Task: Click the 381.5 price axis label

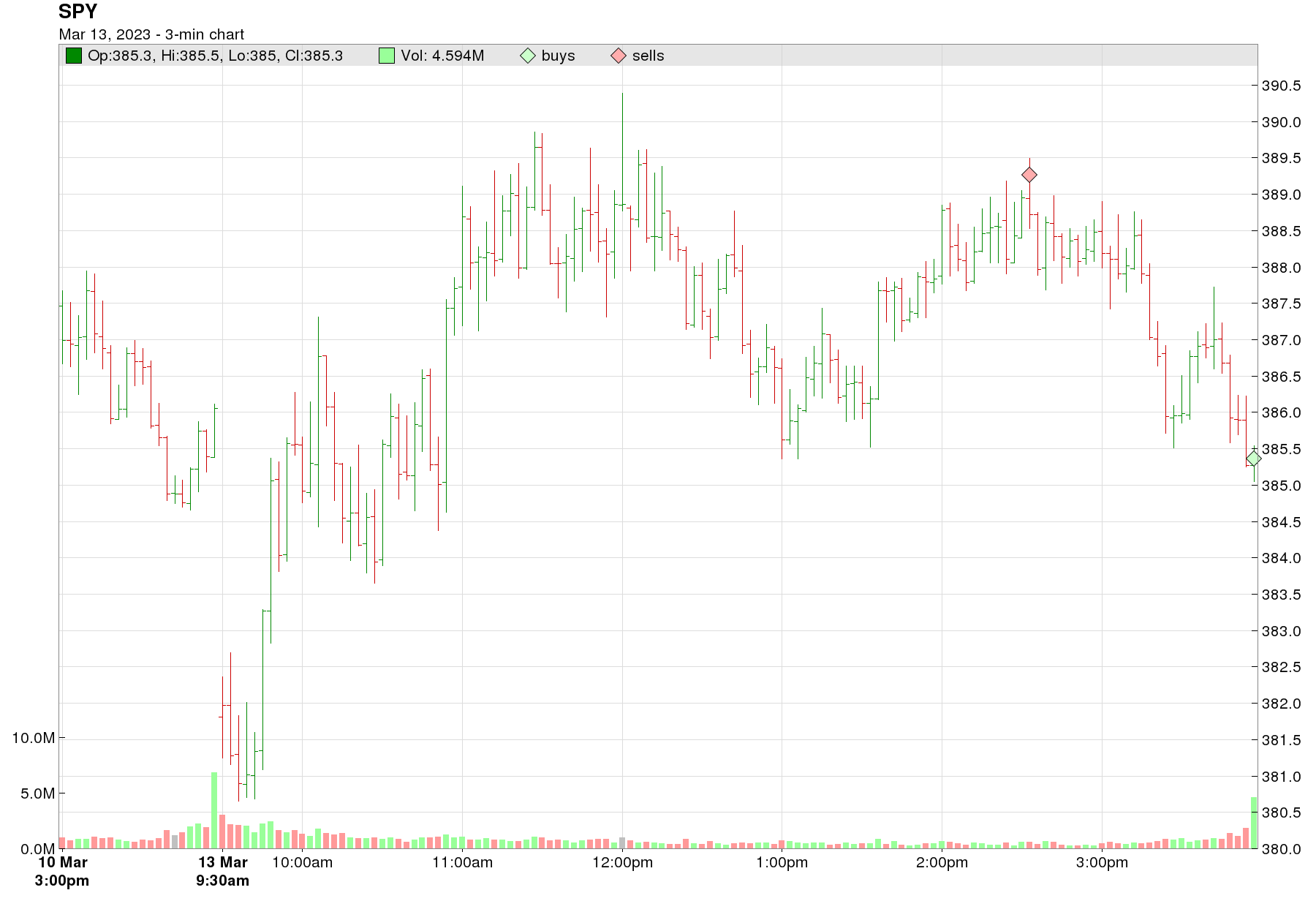Action: (x=1282, y=740)
